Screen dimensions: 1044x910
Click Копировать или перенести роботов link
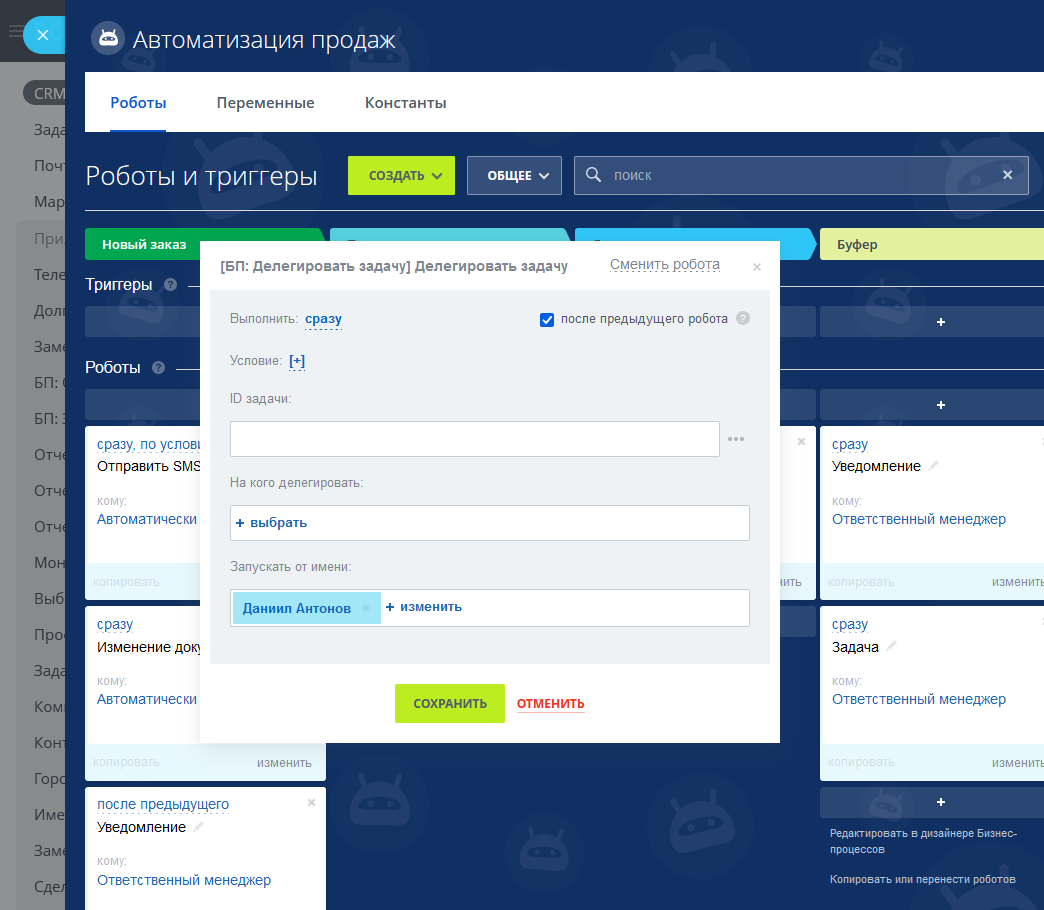922,879
